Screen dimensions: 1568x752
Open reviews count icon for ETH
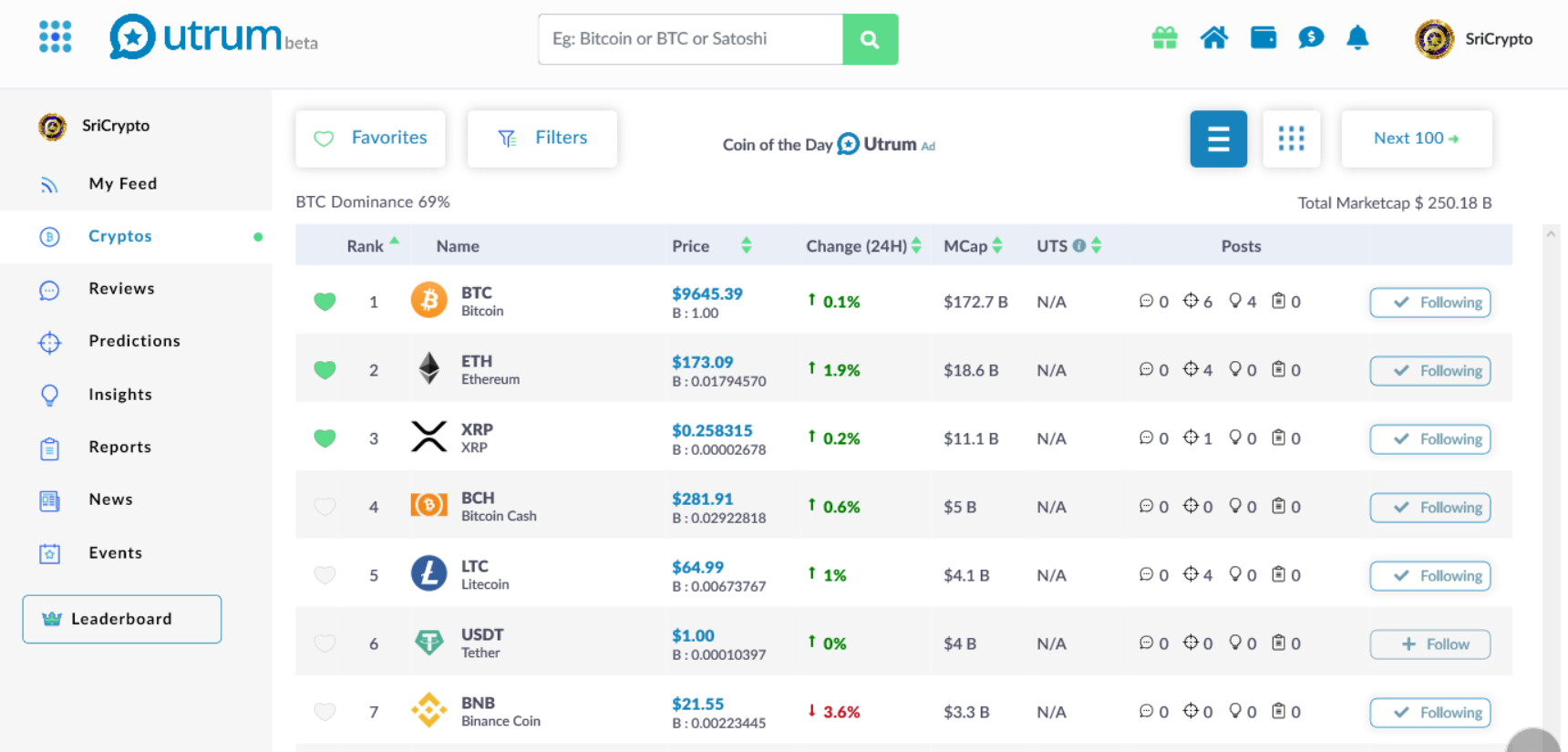click(1146, 369)
